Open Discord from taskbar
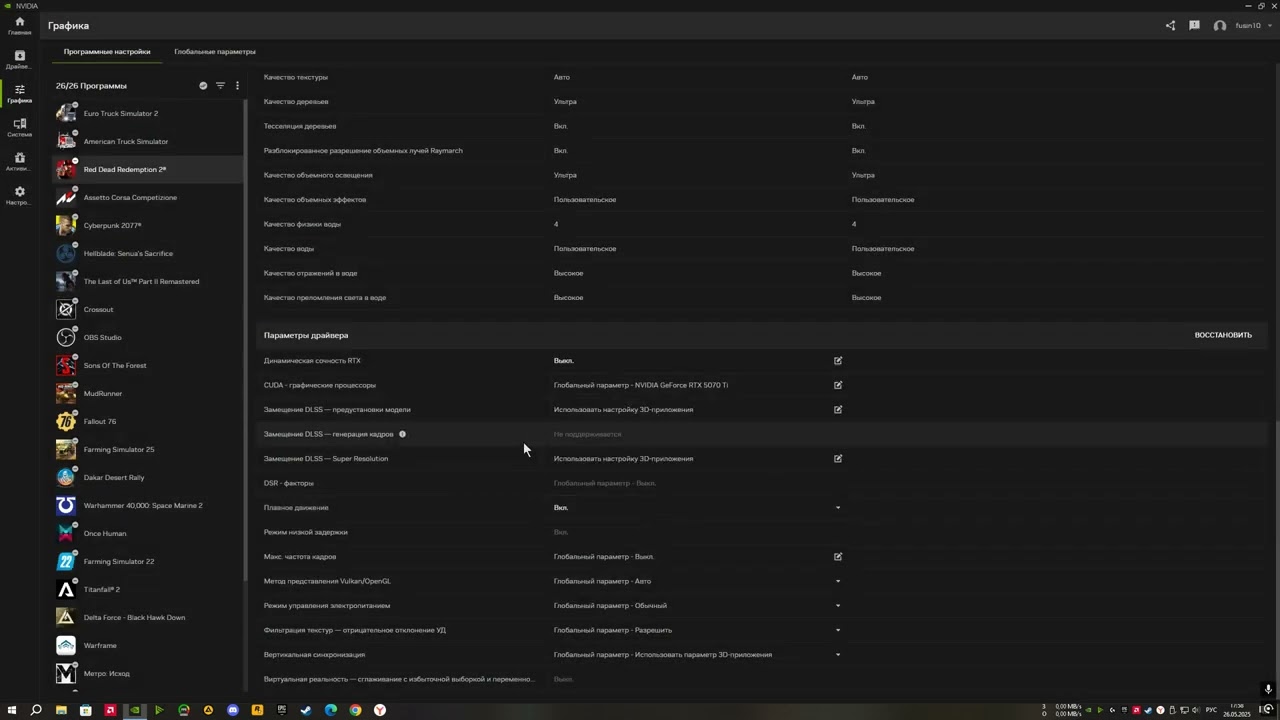The width and height of the screenshot is (1280, 720). click(x=233, y=710)
